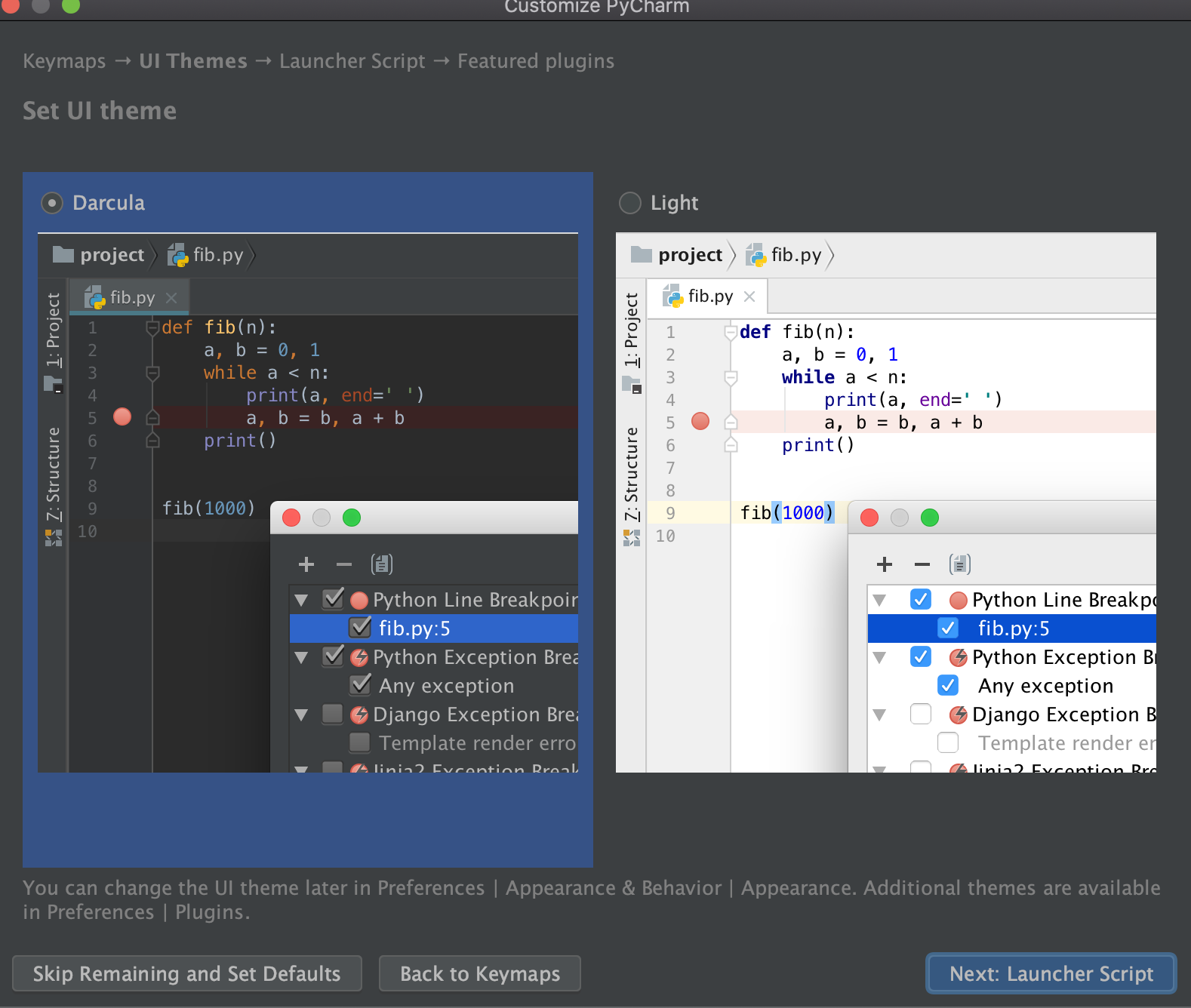
Task: Toggle Python Line Breakpoint checkbox in Darcula
Action: click(333, 599)
